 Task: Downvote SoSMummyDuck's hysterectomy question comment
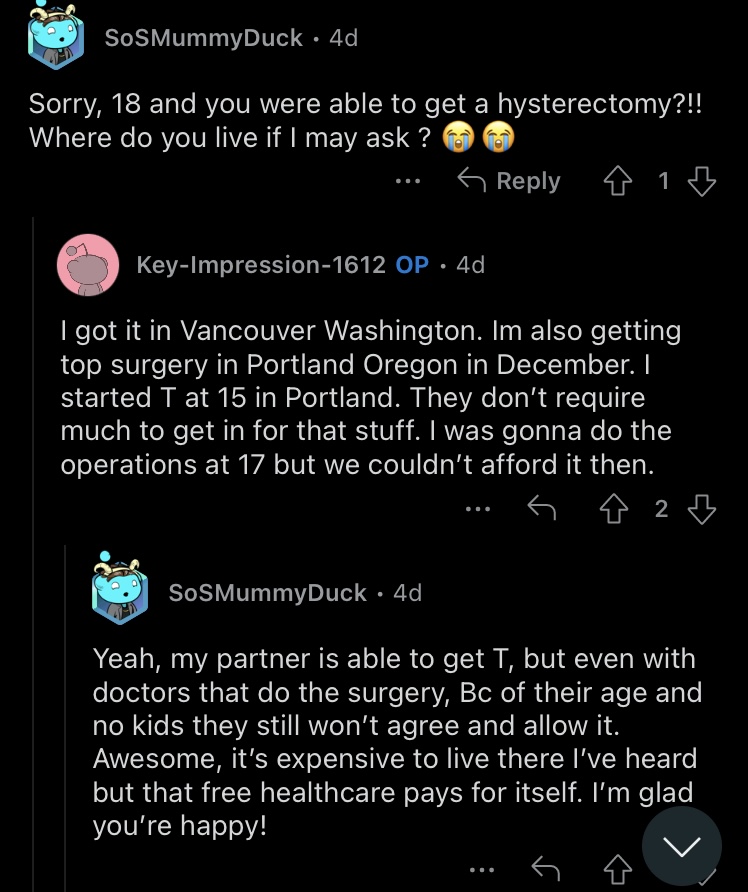[x=701, y=181]
